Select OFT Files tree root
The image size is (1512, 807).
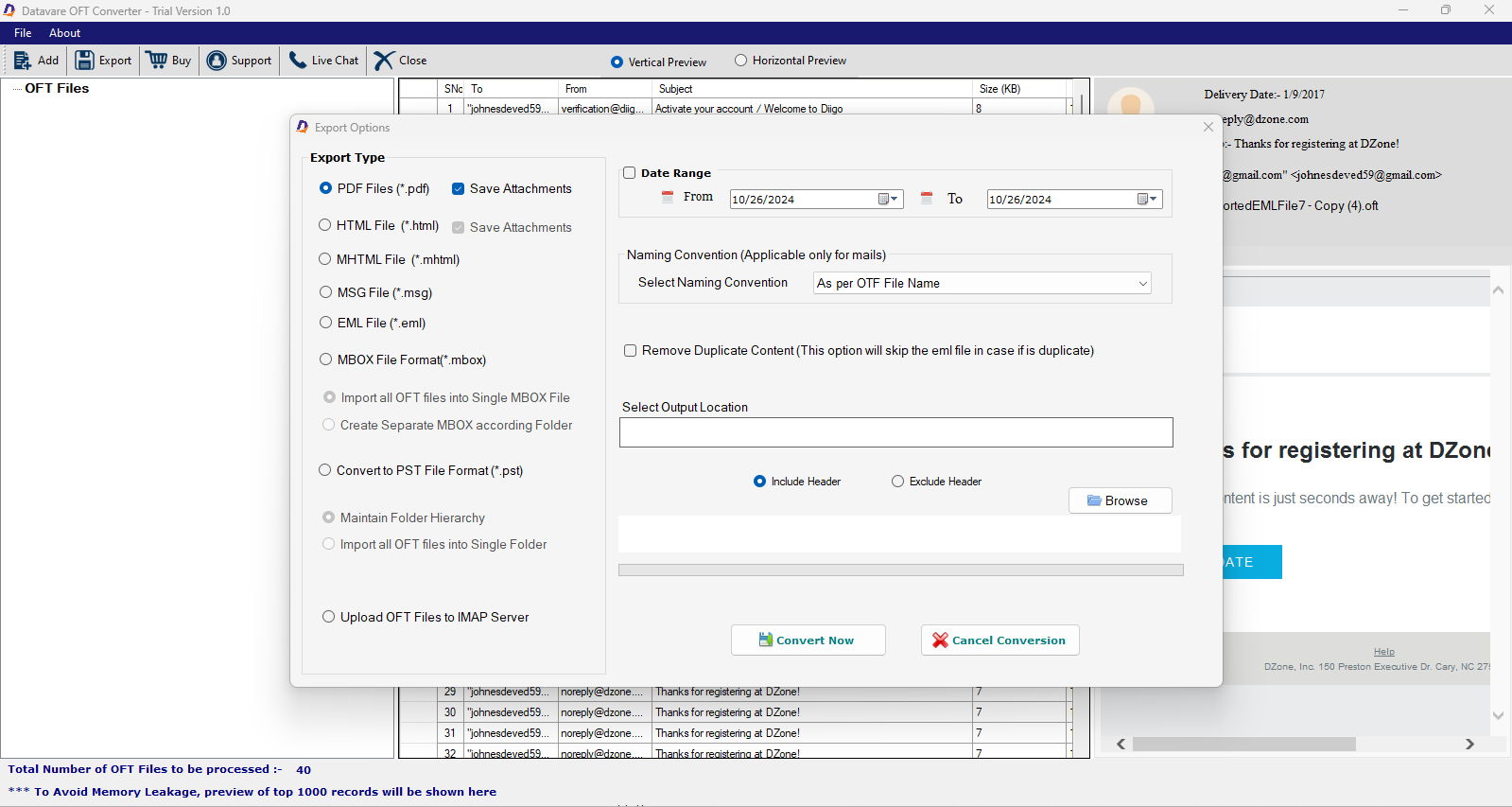pos(57,88)
